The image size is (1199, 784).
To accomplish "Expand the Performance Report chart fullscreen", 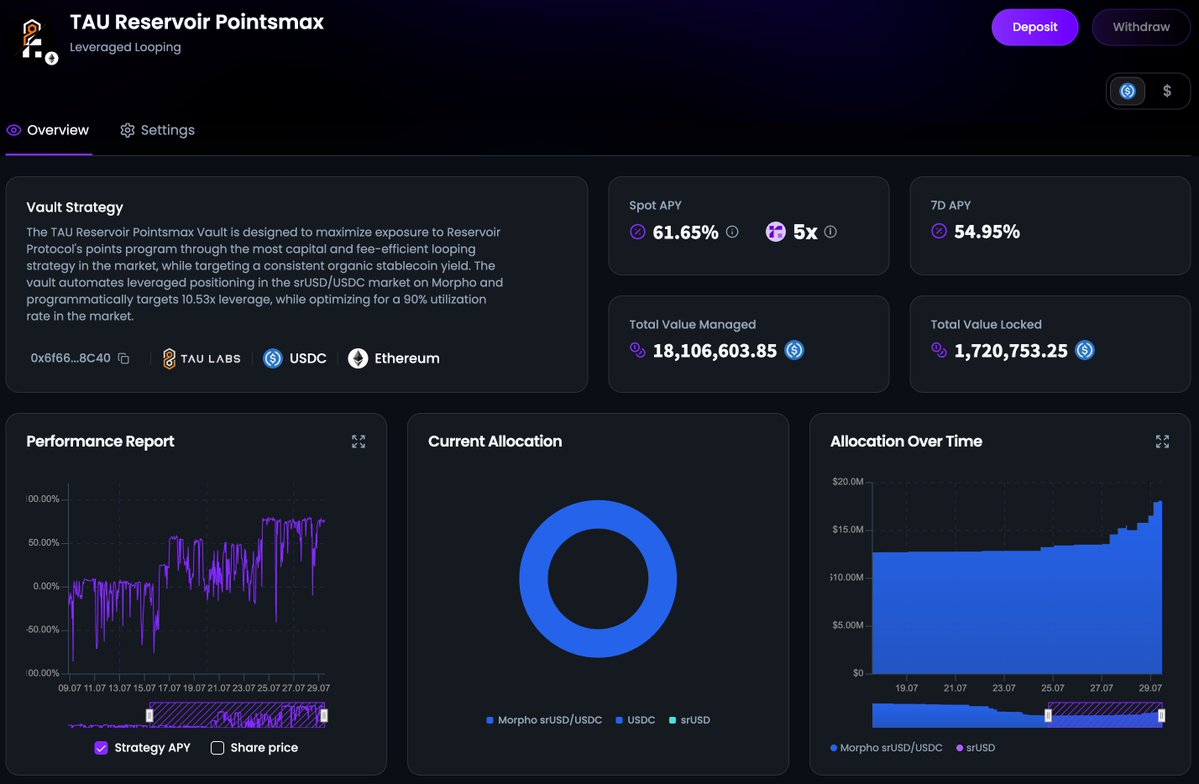I will (x=358, y=441).
